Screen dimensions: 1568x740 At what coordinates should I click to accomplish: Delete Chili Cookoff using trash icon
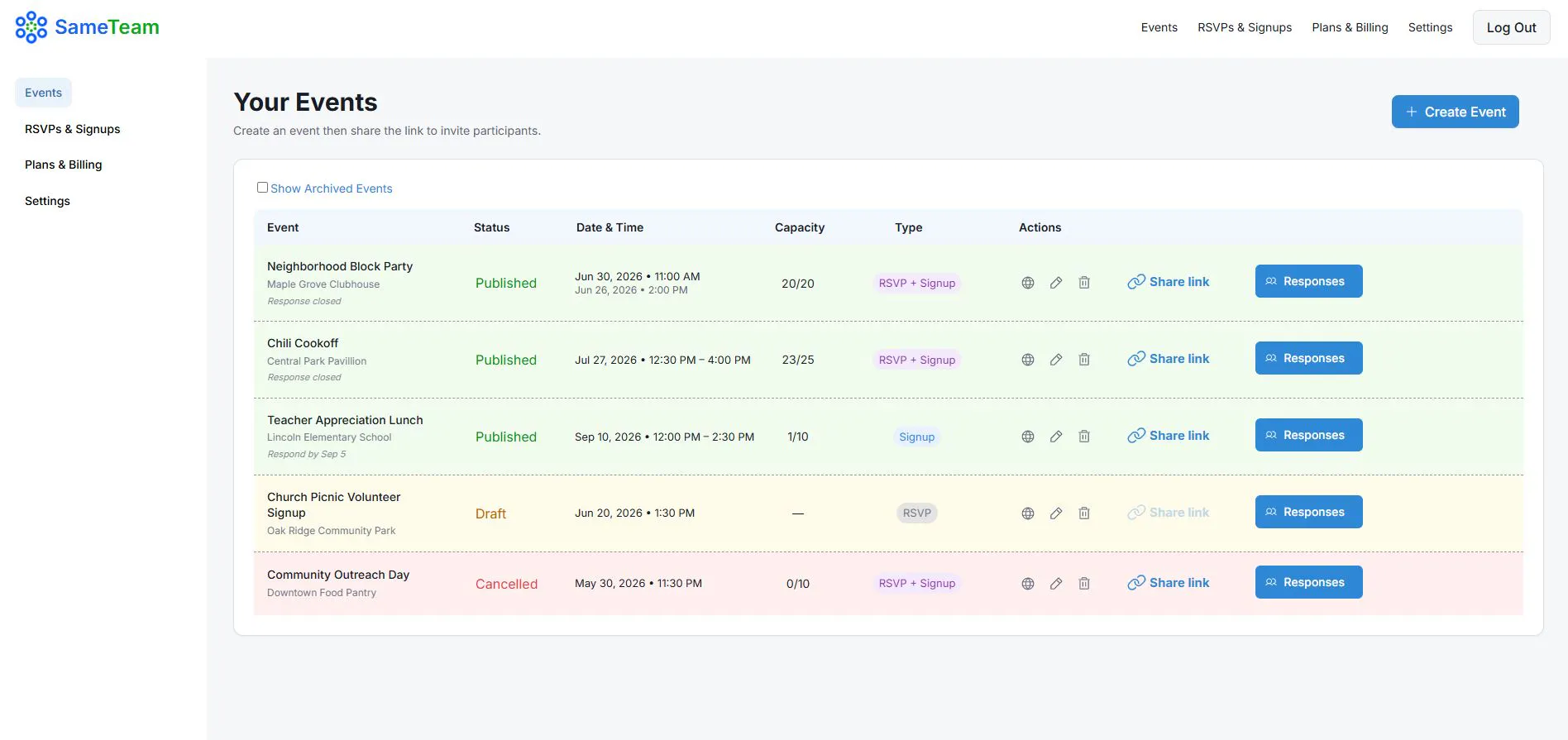click(x=1084, y=360)
